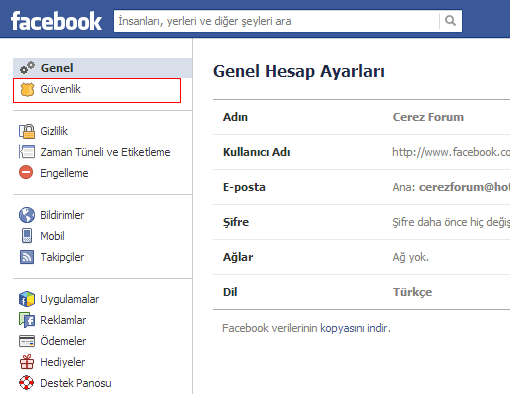
Task: Click the phone icon beside Mobil
Action: [27, 236]
